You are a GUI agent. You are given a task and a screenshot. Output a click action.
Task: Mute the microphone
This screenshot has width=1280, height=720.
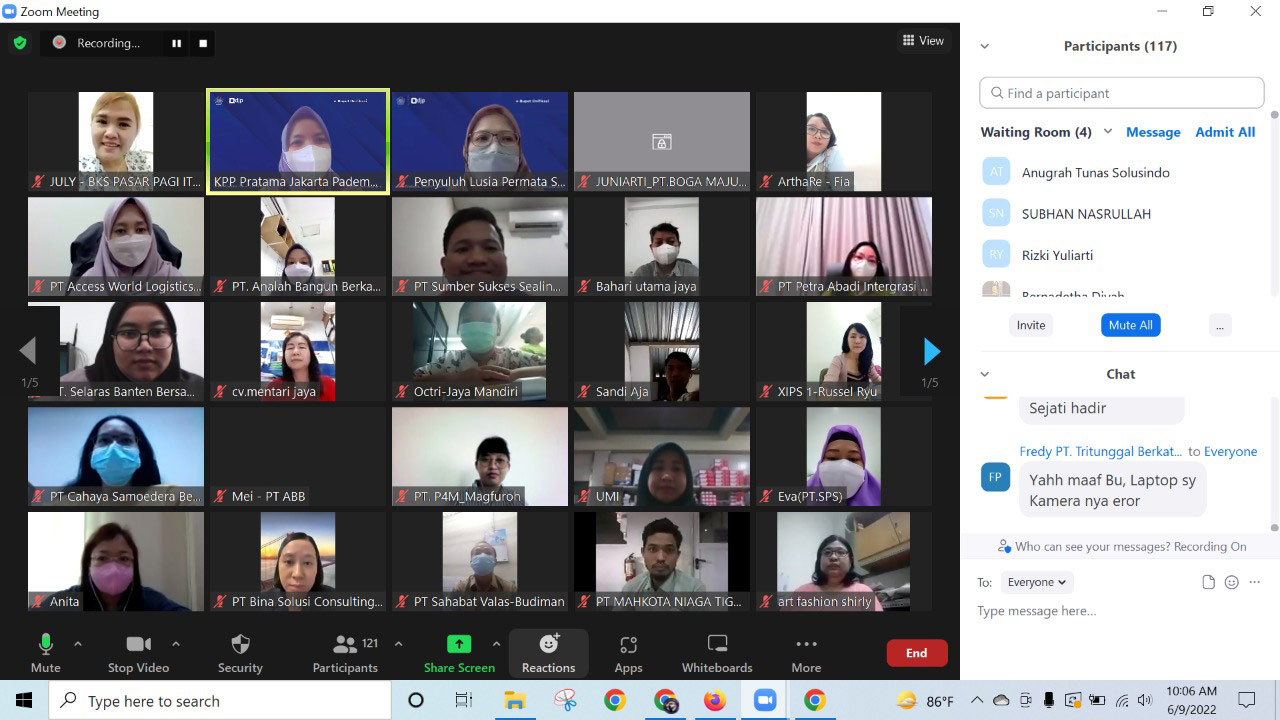coord(45,645)
